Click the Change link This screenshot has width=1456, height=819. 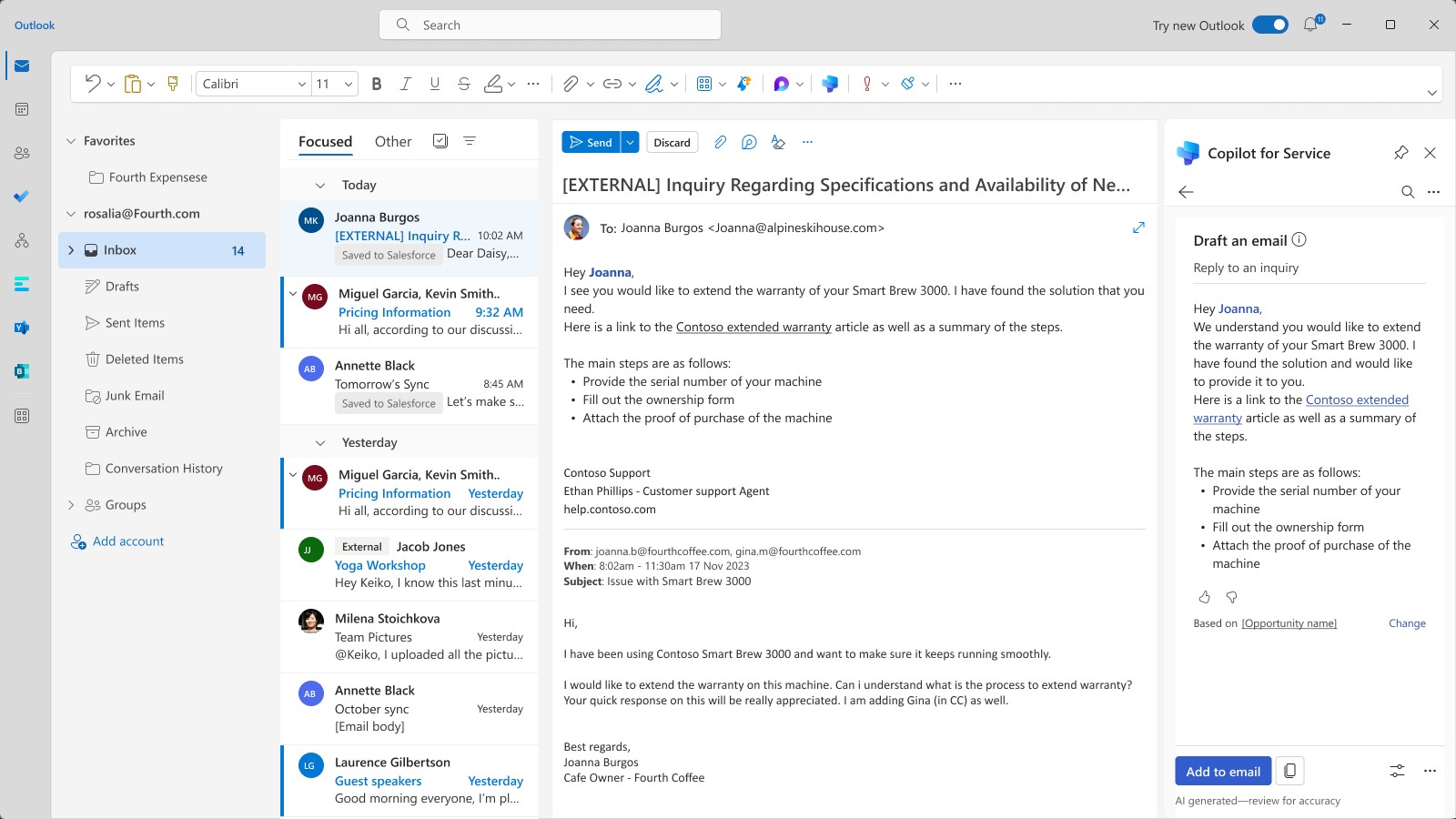point(1407,623)
